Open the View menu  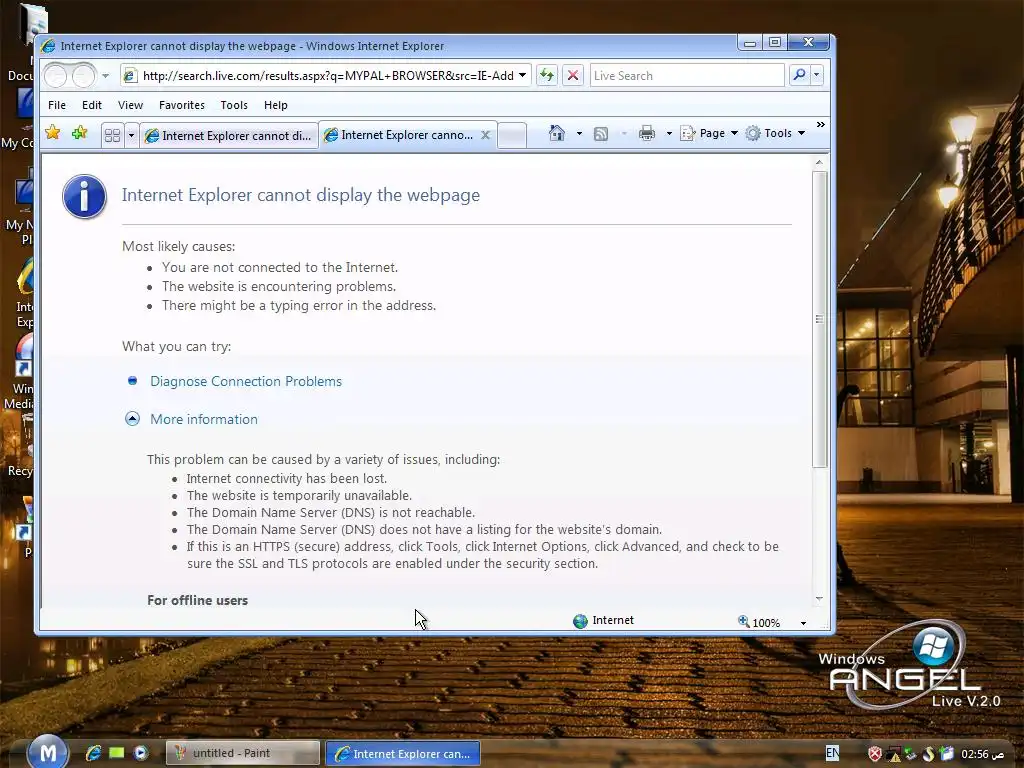[x=130, y=105]
